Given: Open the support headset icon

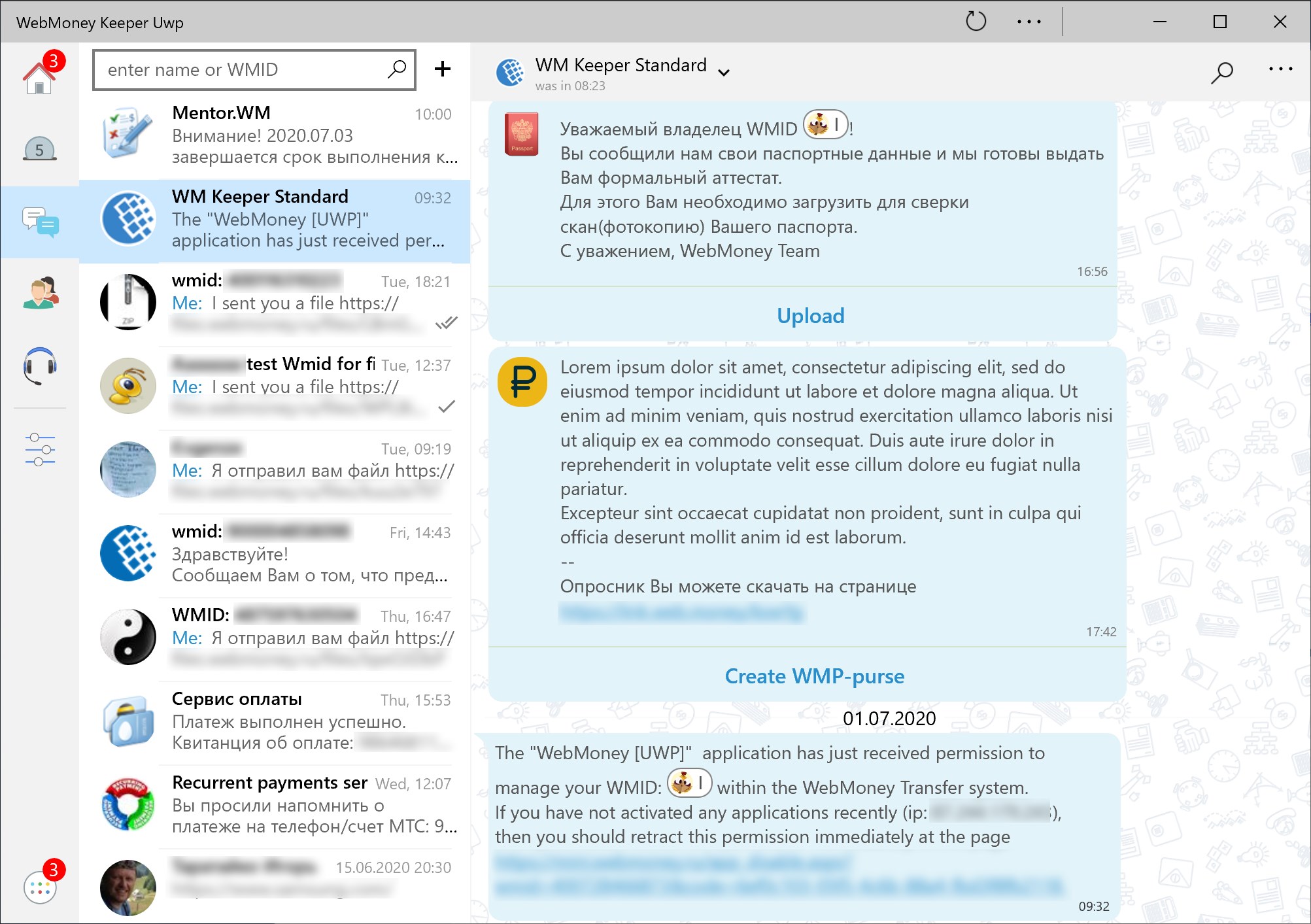Looking at the screenshot, I should 39,365.
